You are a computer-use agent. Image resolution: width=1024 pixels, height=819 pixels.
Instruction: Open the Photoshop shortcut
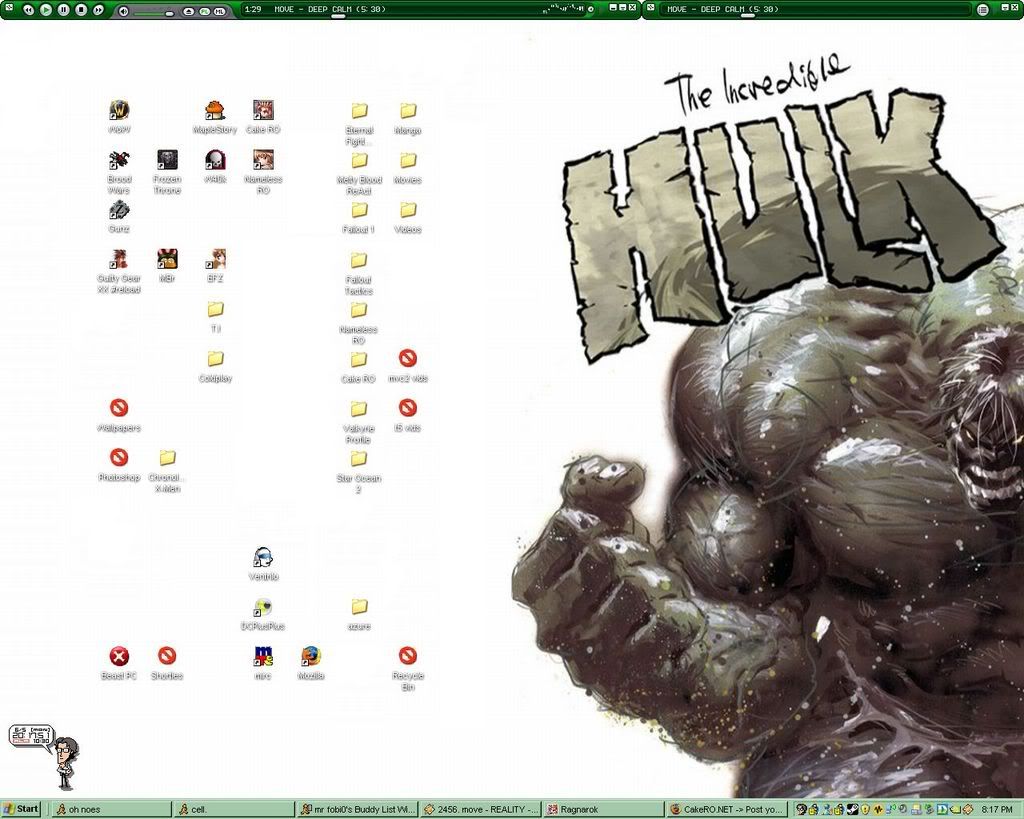pos(119,466)
